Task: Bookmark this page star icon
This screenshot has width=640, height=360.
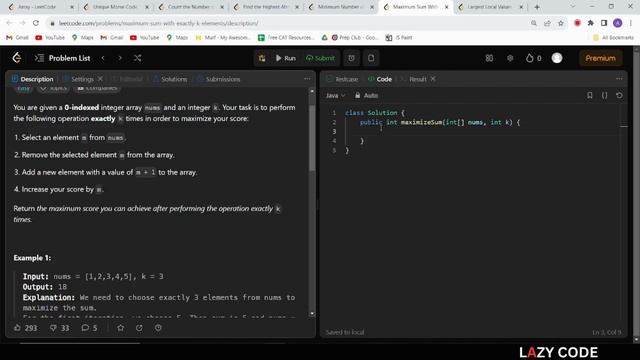Action: [x=560, y=23]
